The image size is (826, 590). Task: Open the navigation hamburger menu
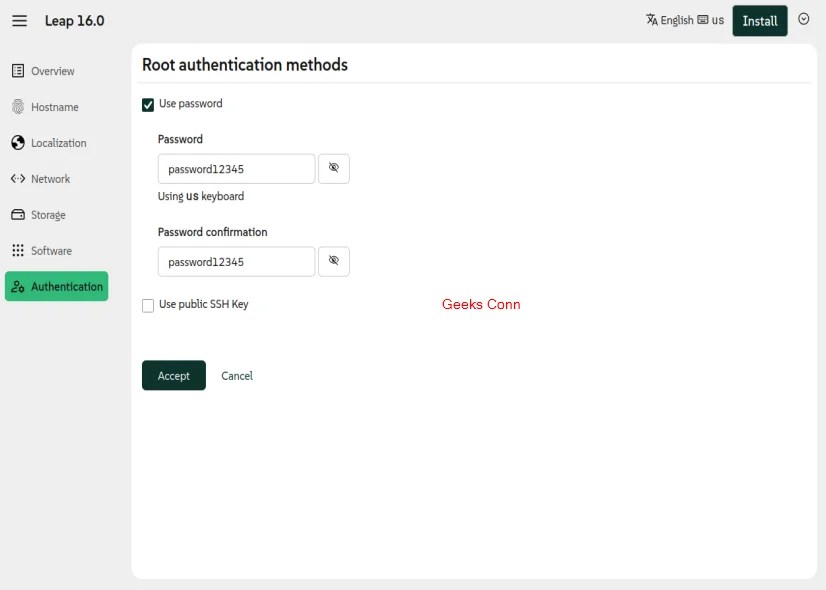click(19, 20)
